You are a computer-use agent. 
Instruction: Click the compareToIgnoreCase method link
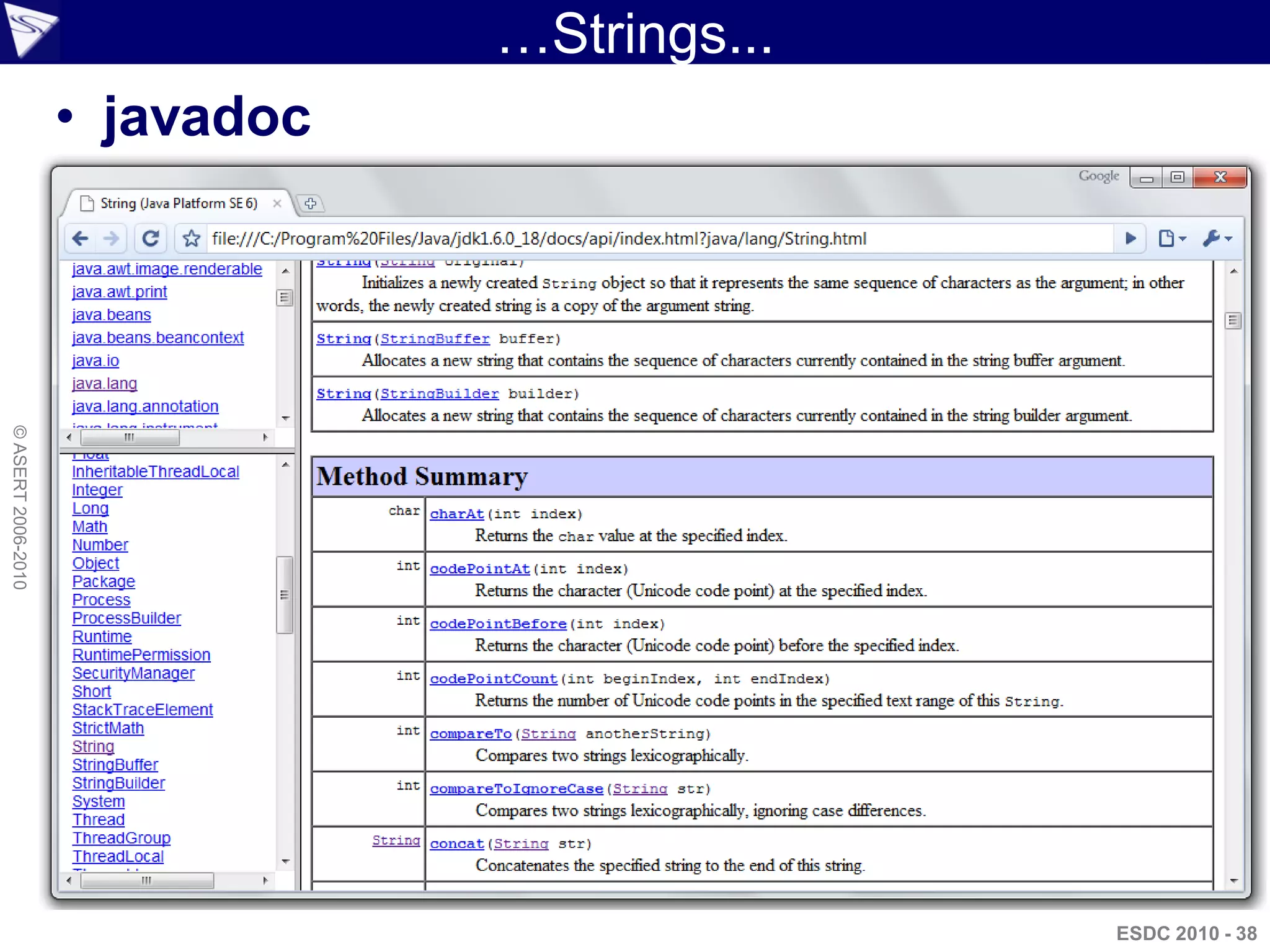tap(516, 788)
